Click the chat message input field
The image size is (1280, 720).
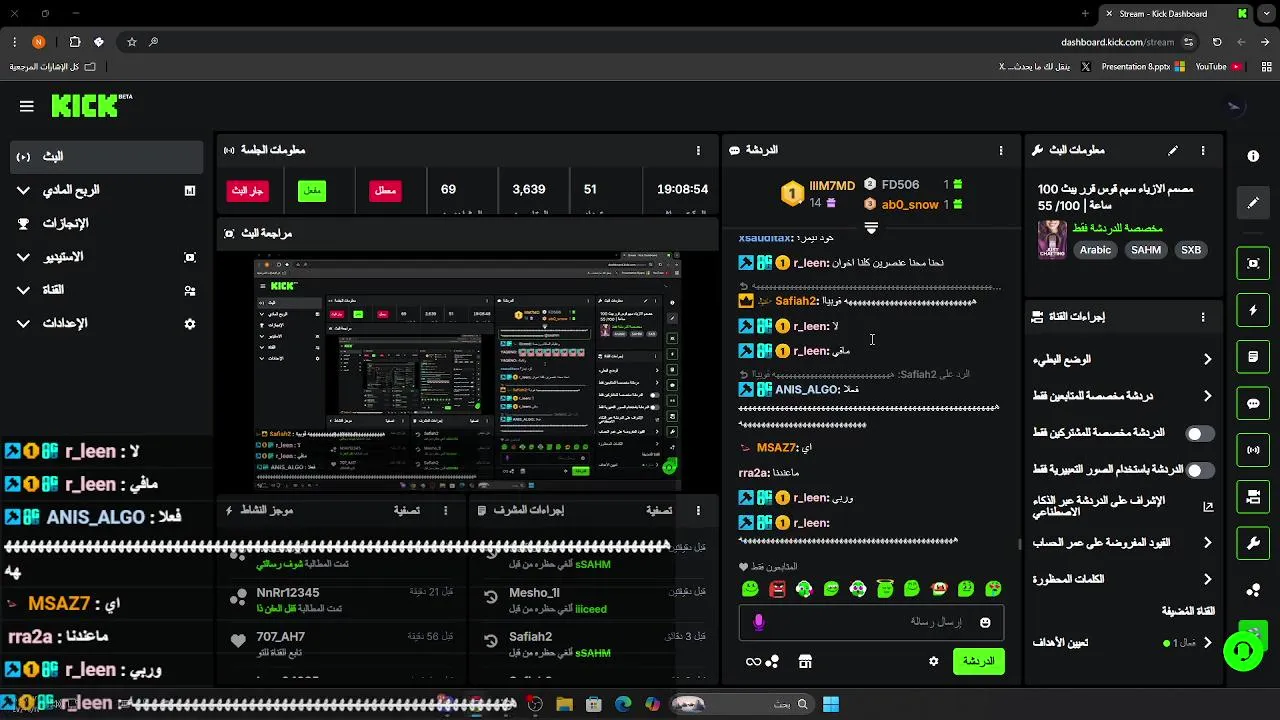click(871, 622)
